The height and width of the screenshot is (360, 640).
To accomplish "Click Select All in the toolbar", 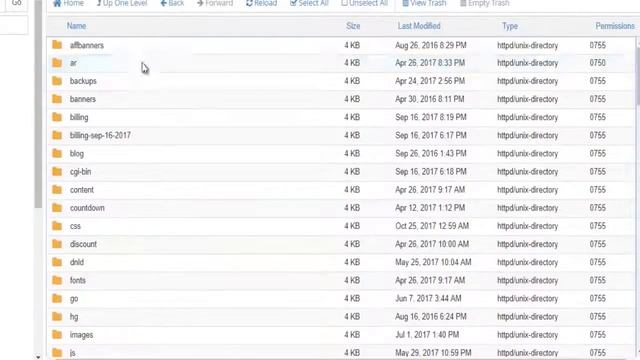I will [x=309, y=3].
